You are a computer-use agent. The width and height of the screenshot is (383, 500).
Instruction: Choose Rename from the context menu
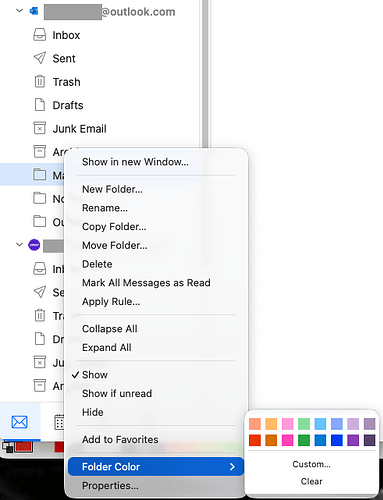(156, 208)
